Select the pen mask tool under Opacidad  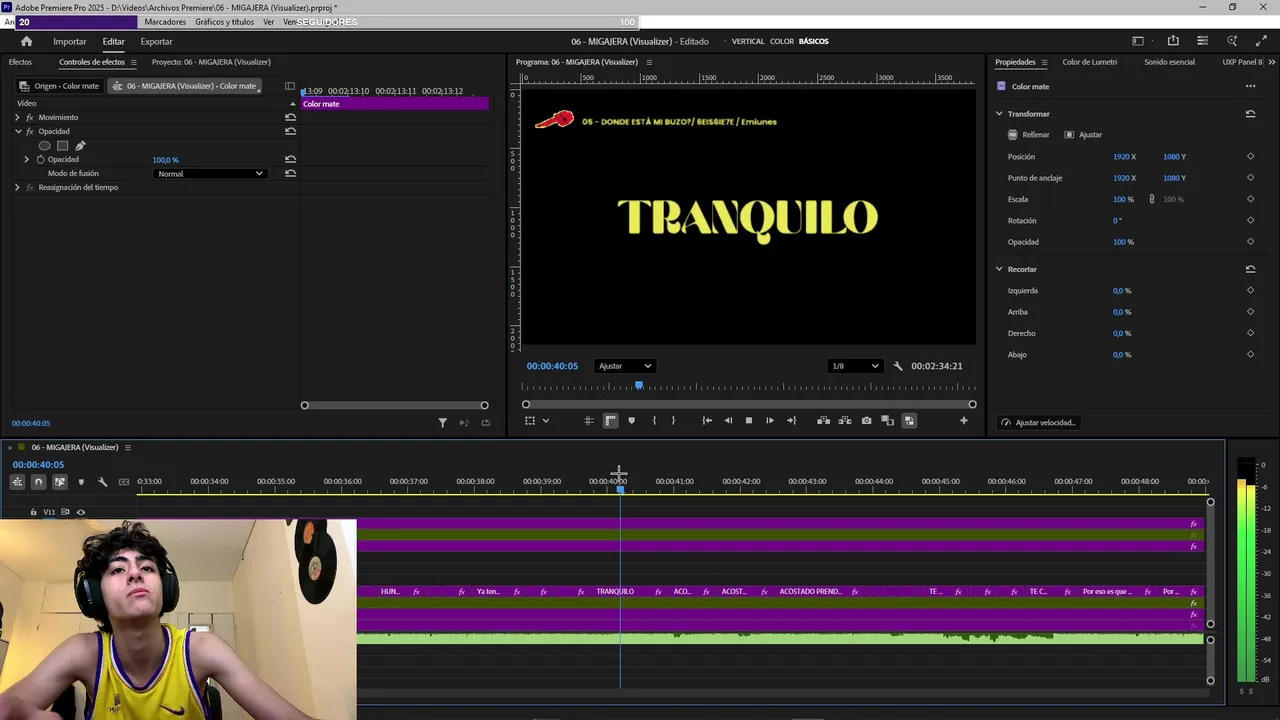(80, 145)
